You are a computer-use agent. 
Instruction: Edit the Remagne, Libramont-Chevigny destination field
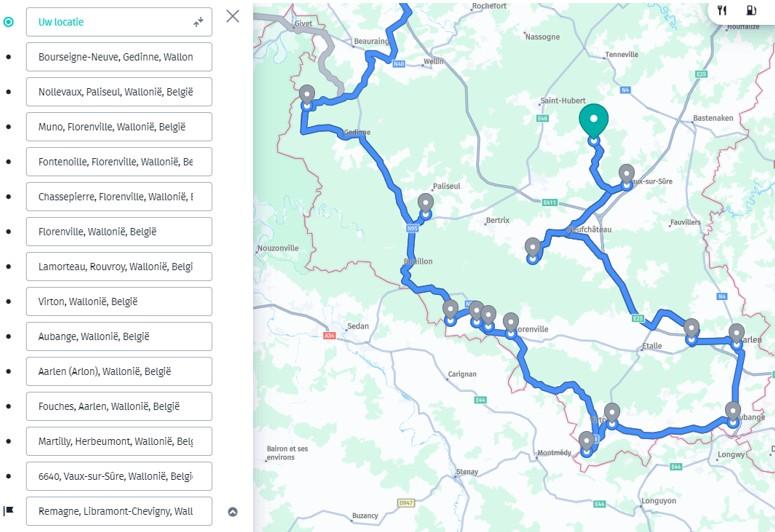pos(119,511)
